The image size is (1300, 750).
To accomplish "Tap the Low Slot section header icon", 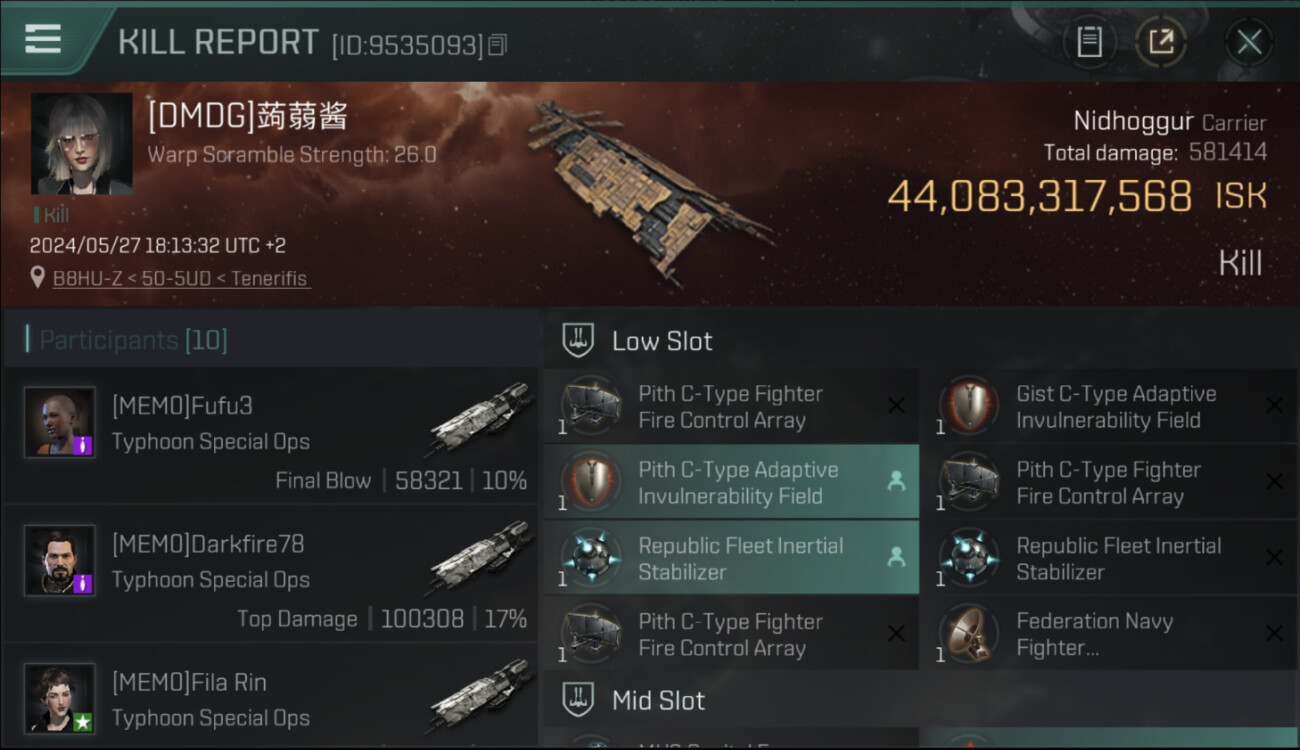I will pos(579,340).
